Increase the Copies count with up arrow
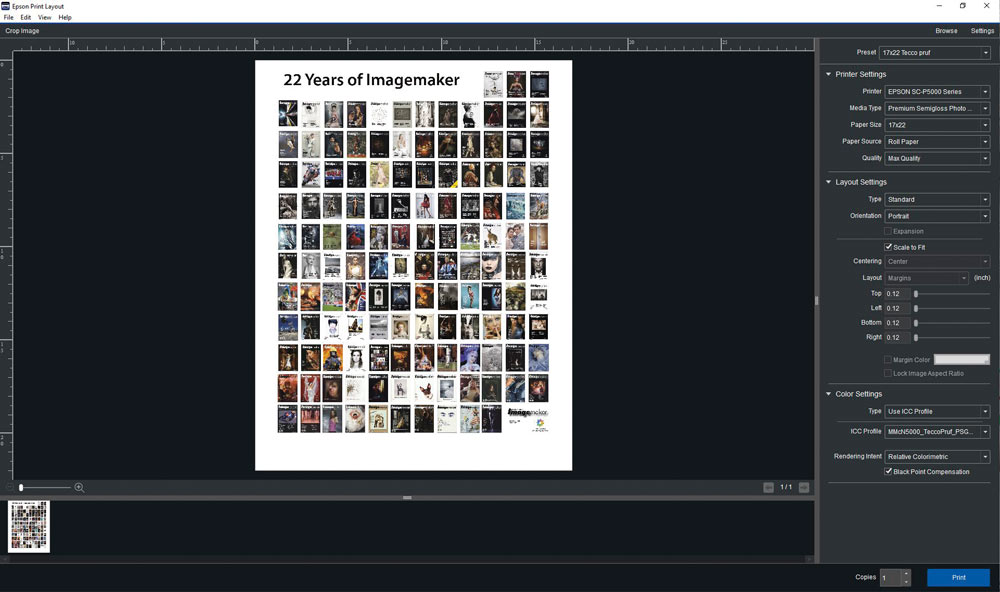The width and height of the screenshot is (1000, 592). [x=906, y=573]
